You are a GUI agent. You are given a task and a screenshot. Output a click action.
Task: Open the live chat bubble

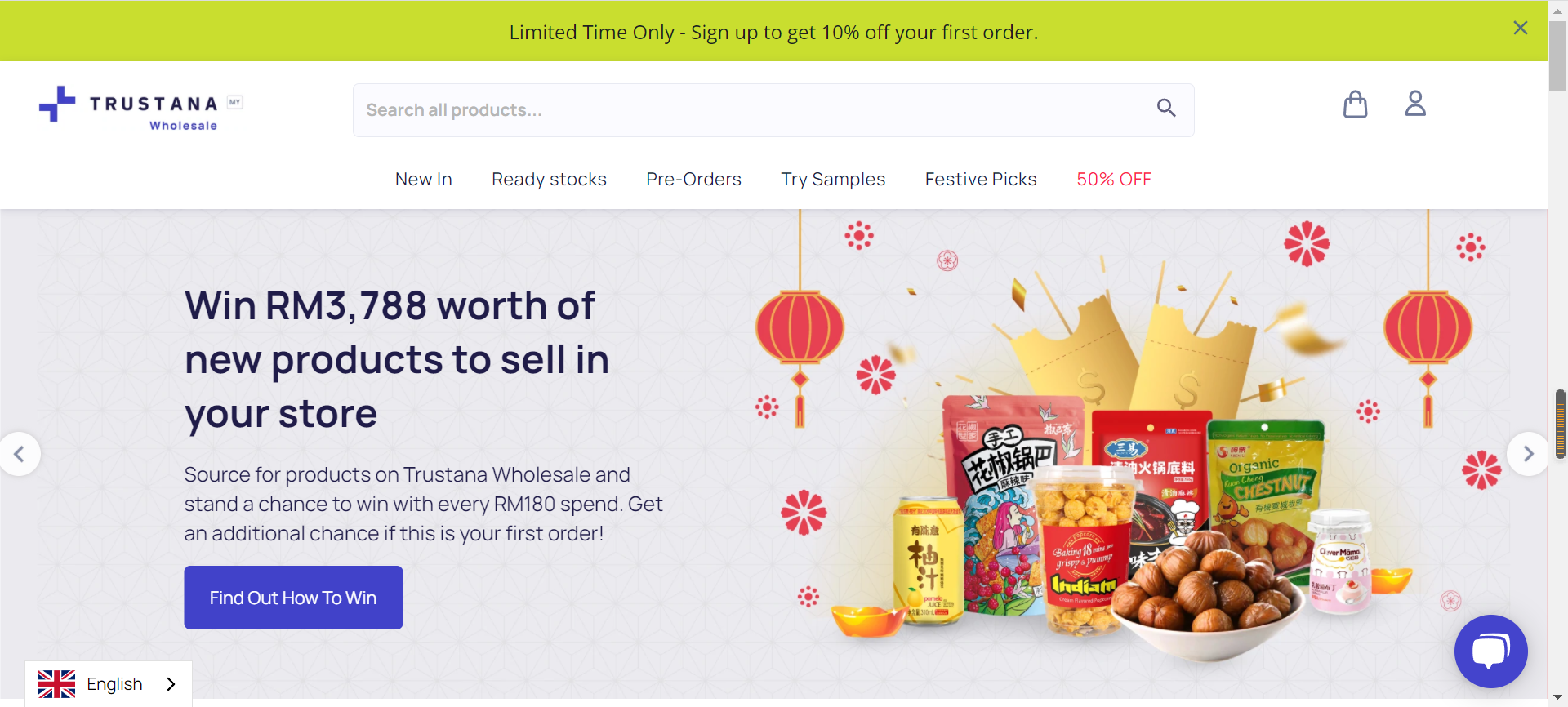1490,651
